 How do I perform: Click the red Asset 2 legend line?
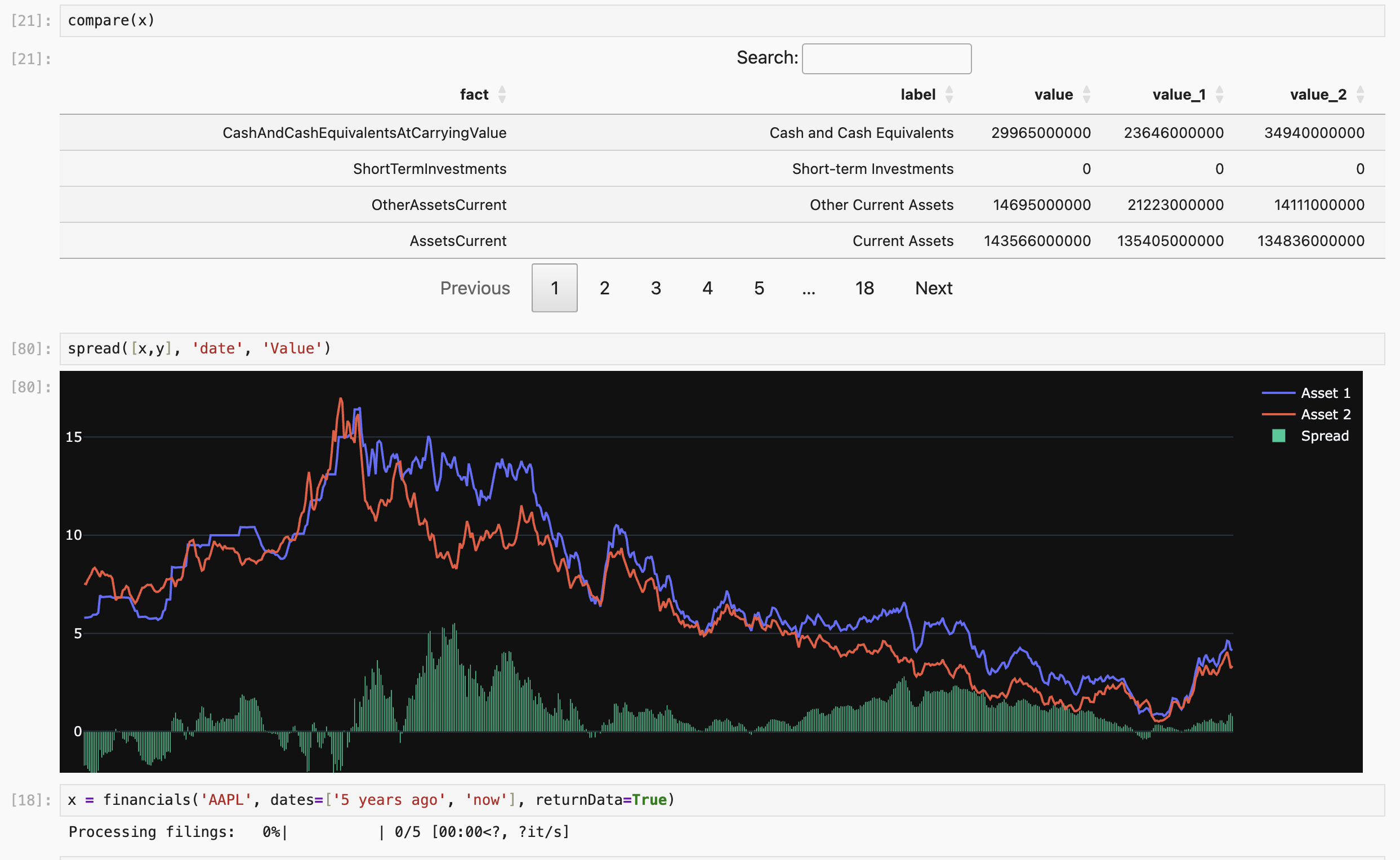point(1279,415)
